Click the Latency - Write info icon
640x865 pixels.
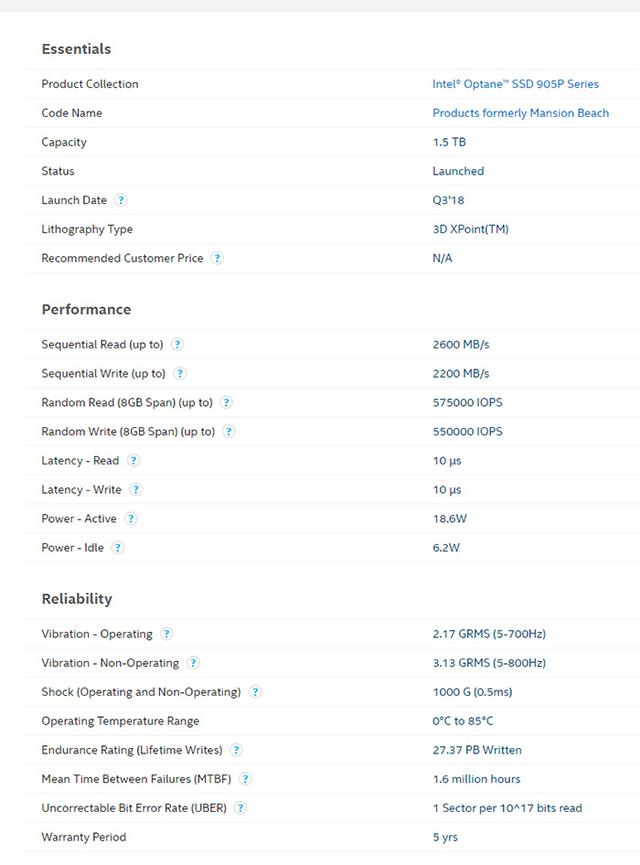coord(135,489)
